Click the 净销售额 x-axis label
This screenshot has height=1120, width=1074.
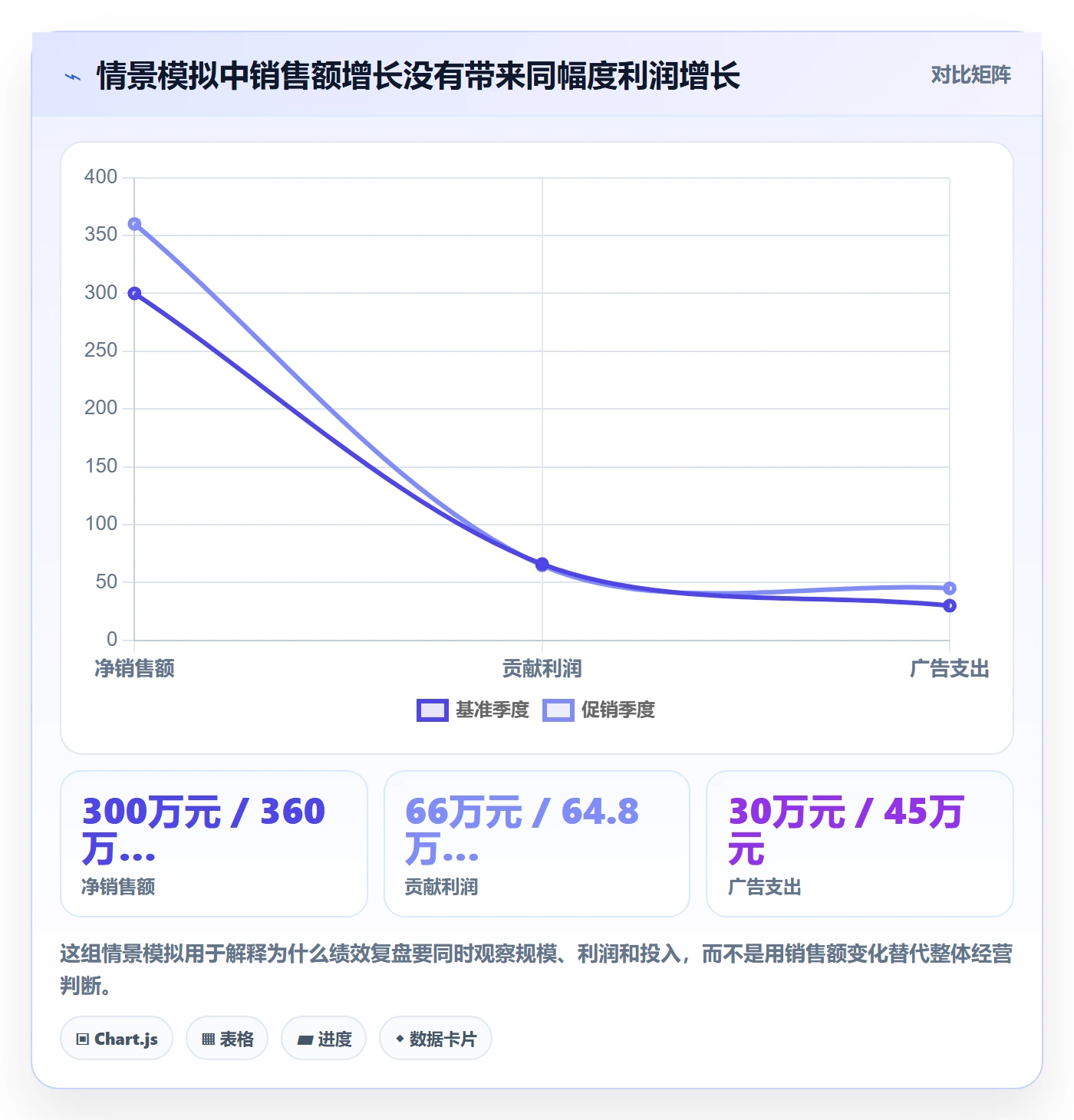tap(134, 669)
